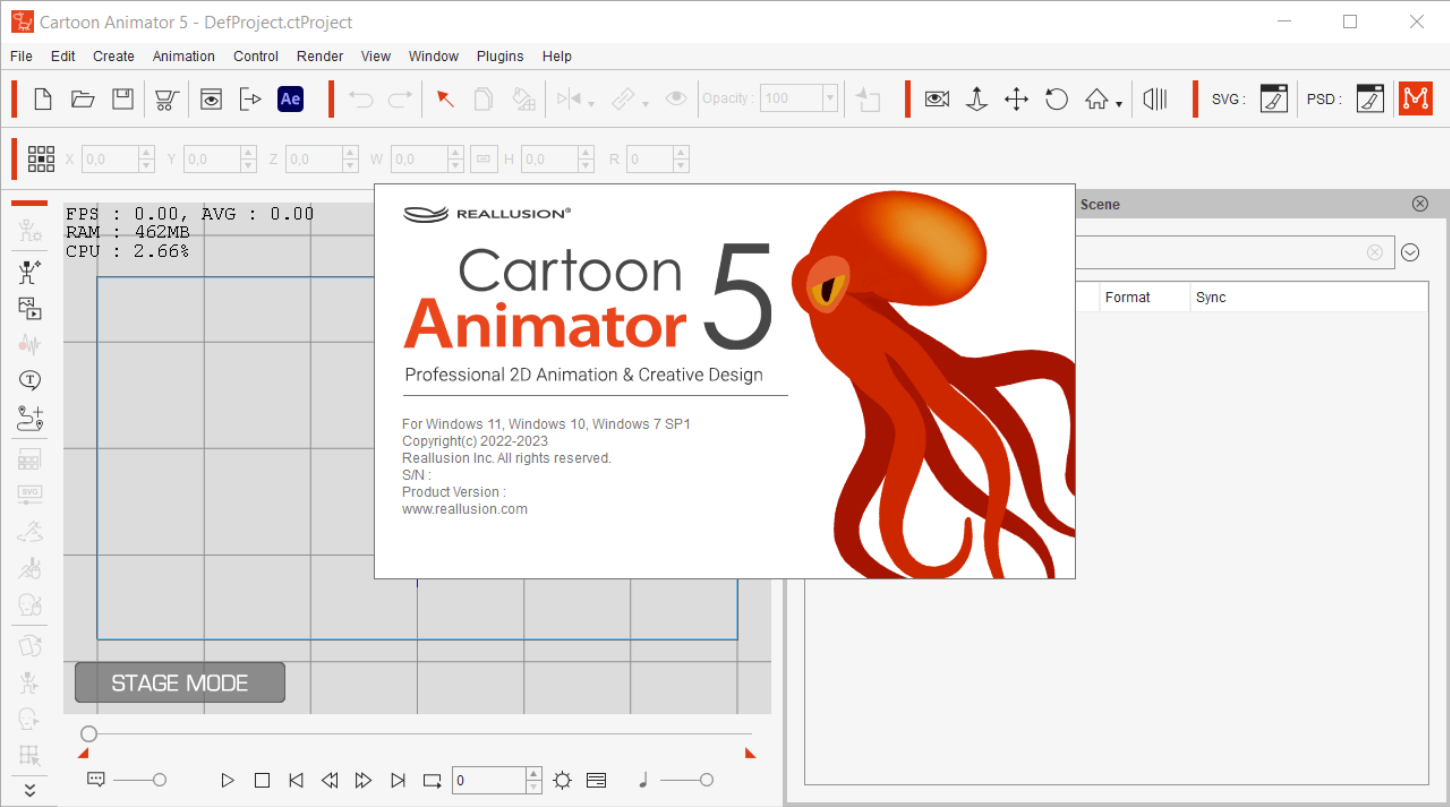The image size is (1450, 807).
Task: Open the home view dropdown arrow
Action: click(x=1118, y=104)
